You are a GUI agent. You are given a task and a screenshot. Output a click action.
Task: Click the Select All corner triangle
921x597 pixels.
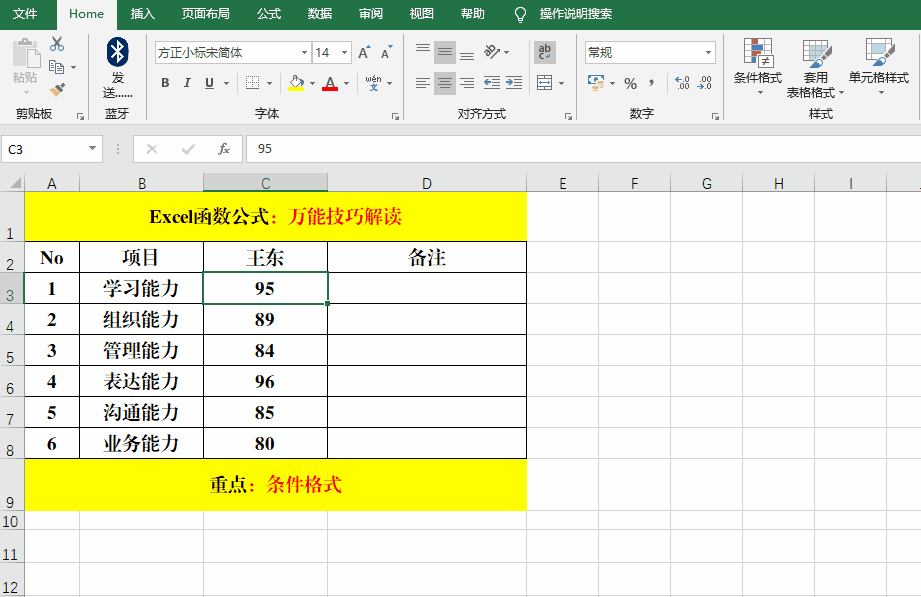(x=15, y=183)
